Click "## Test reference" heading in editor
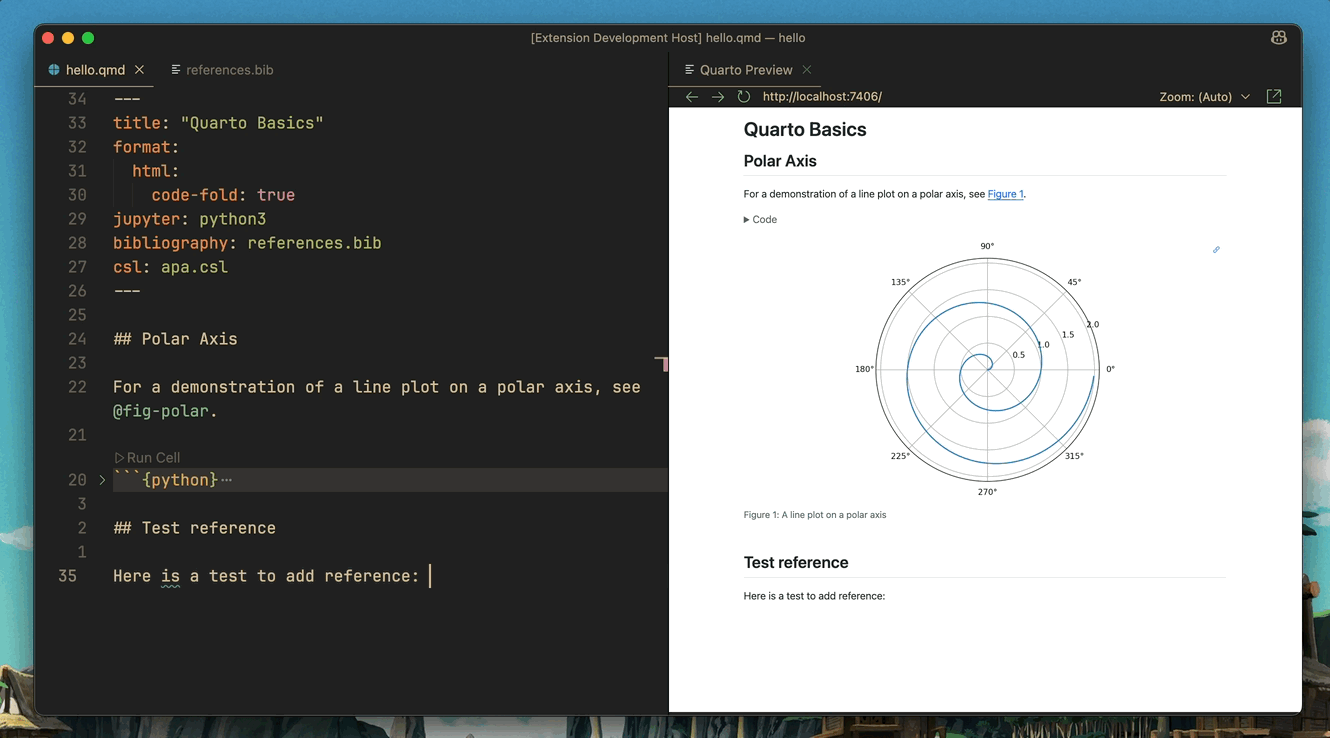1330x738 pixels. 194,528
